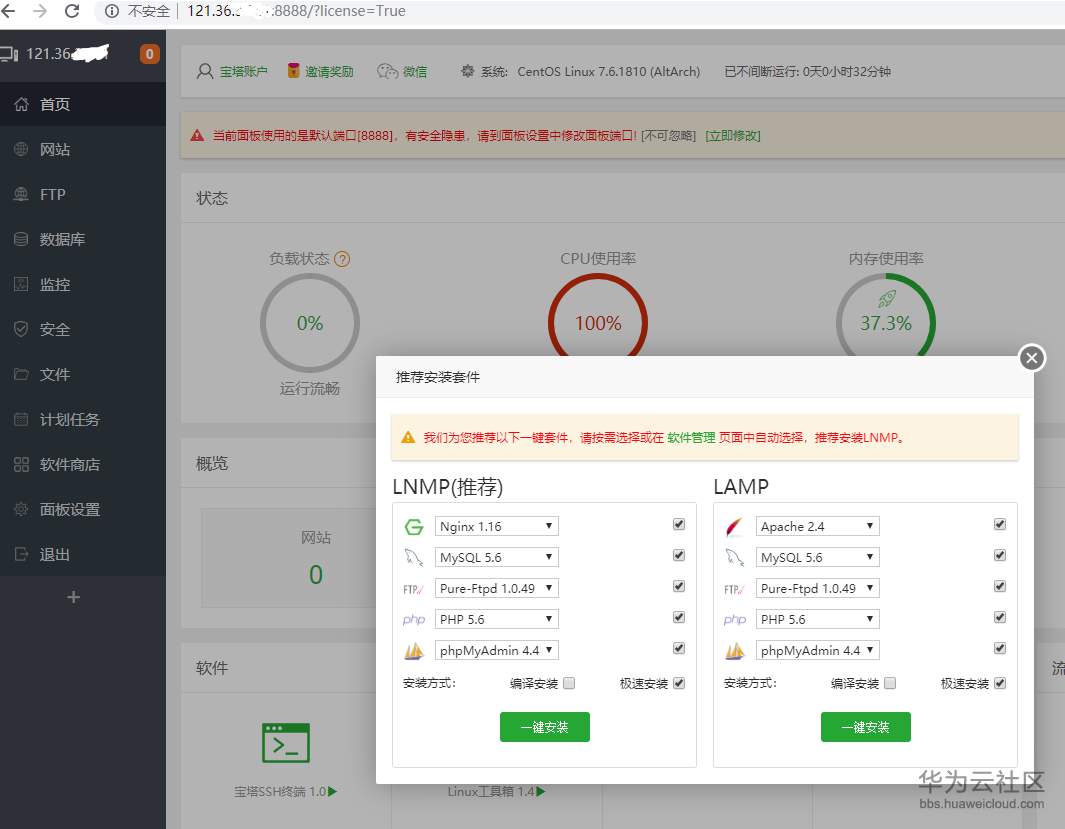Viewport: 1065px width, 829px height.
Task: Open the Nginx 1.16 version dropdown
Action: tap(497, 526)
